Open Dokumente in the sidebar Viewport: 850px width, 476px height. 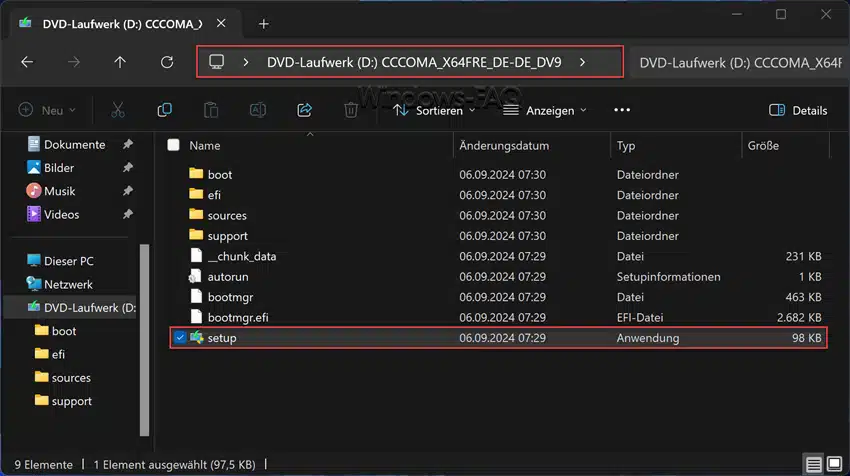tap(74, 144)
